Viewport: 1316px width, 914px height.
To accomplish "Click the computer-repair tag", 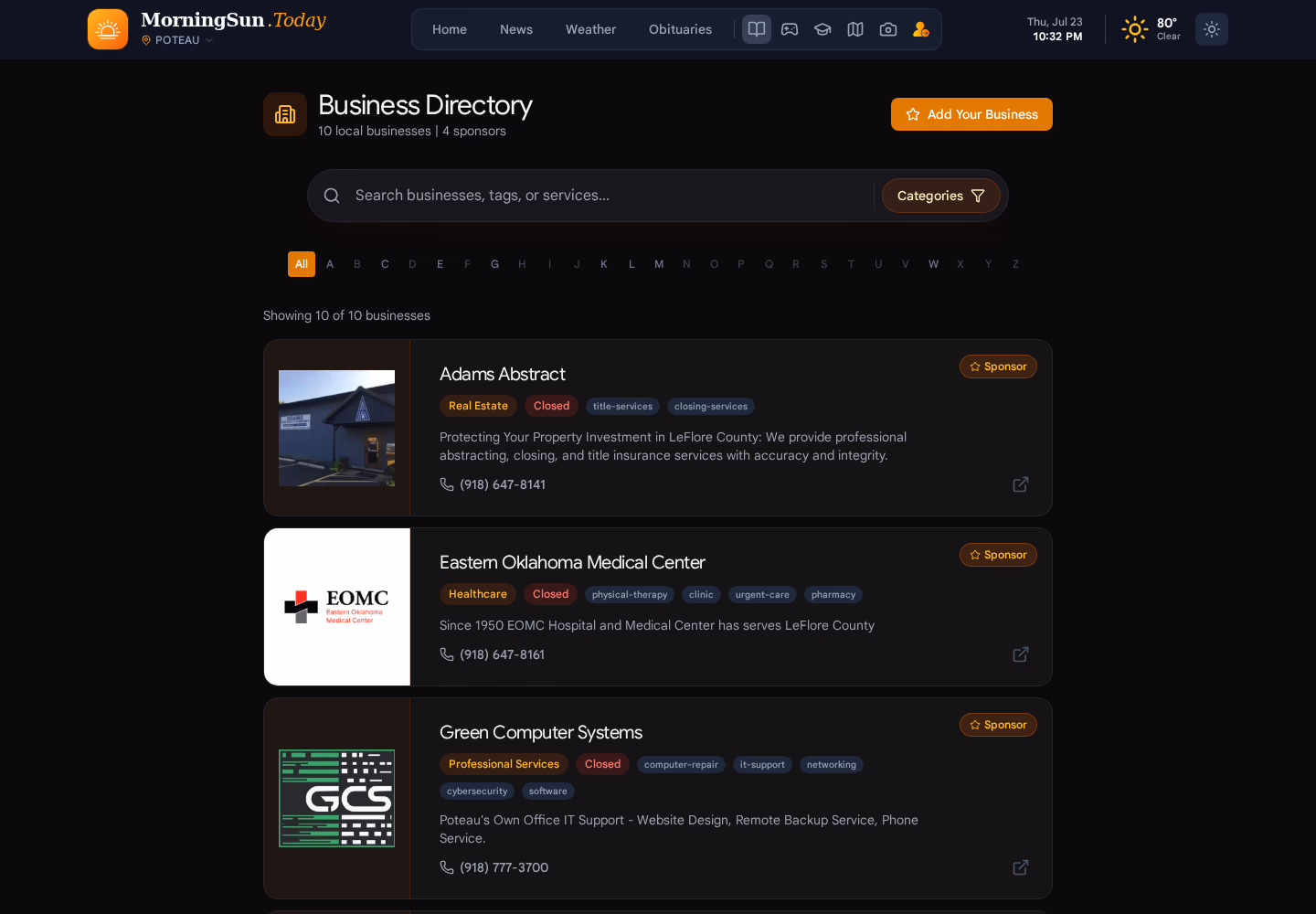I will pyautogui.click(x=681, y=765).
